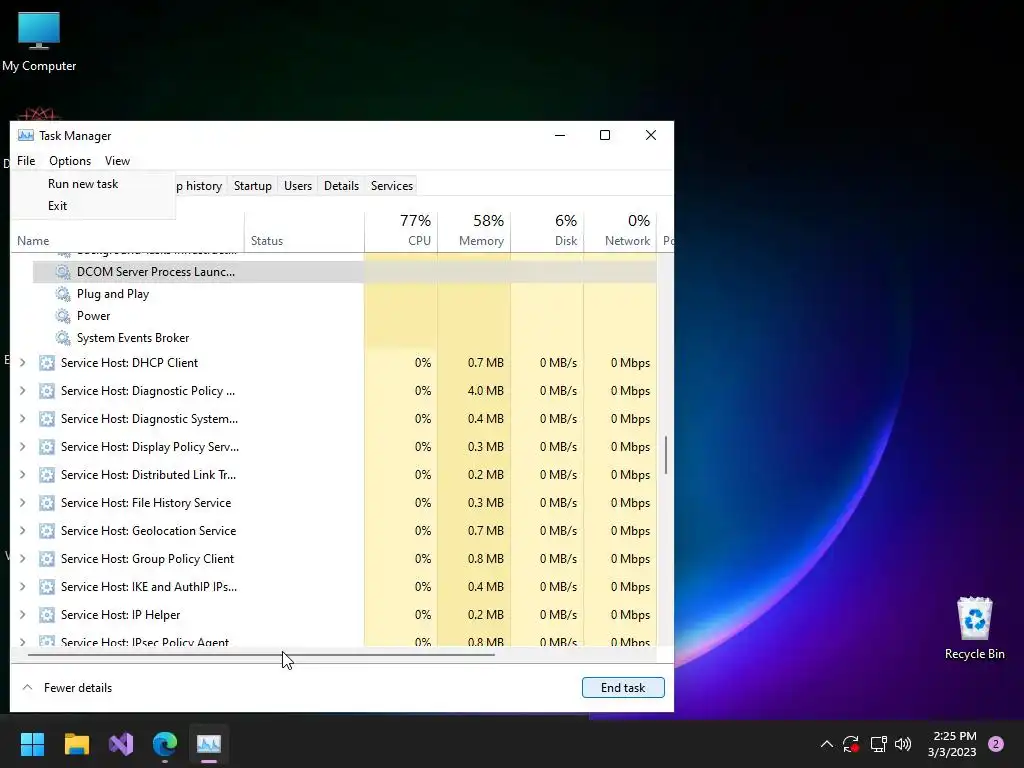Expand Service Host: IP Helper row
Screen dimensions: 1024x768
pos(23,615)
